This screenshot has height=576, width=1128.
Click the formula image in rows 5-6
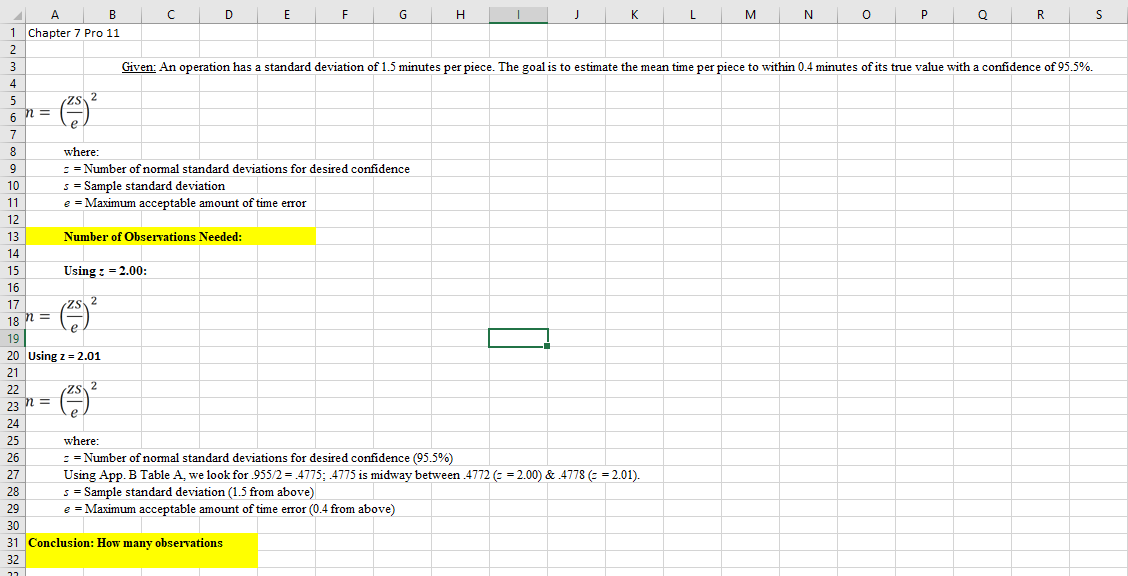61,113
